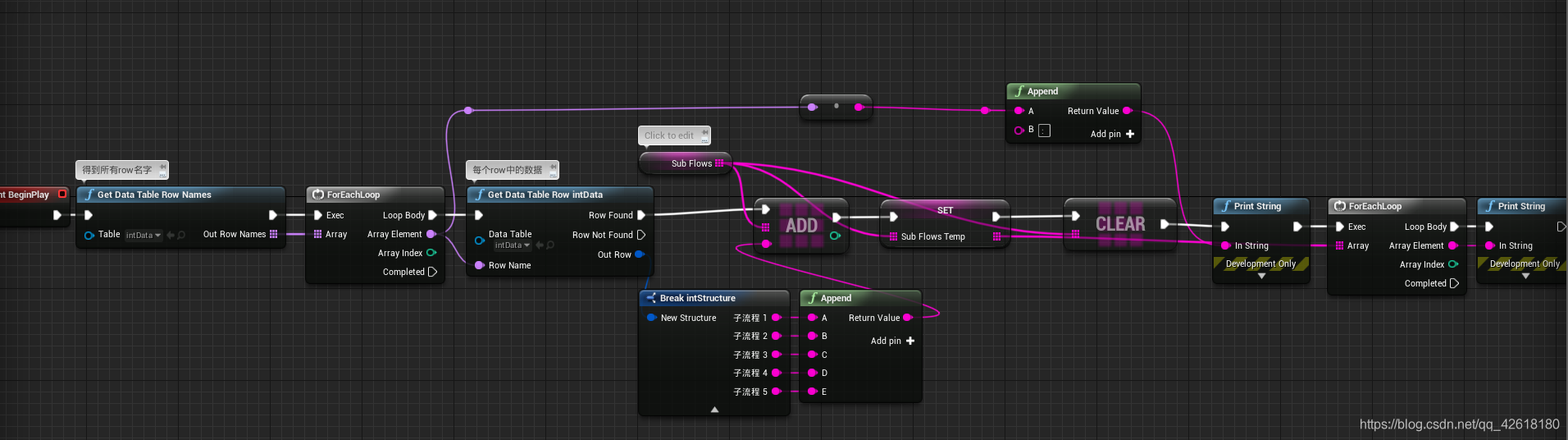Click second ForEachLoop Completed exec pin
The width and height of the screenshot is (1568, 440).
(1455, 283)
